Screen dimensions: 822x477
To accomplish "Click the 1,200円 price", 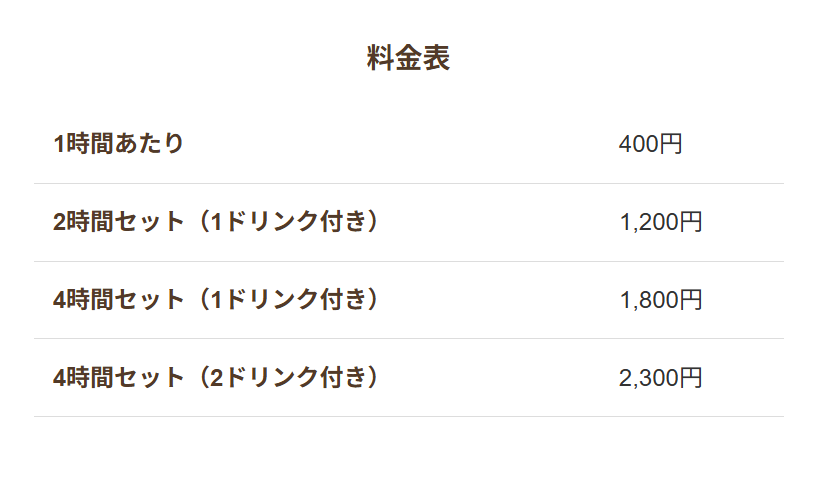I will [661, 222].
